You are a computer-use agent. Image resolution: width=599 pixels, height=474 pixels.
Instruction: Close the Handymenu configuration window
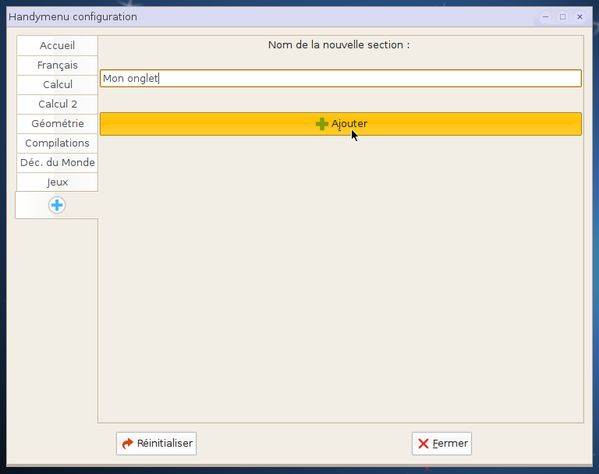580,17
